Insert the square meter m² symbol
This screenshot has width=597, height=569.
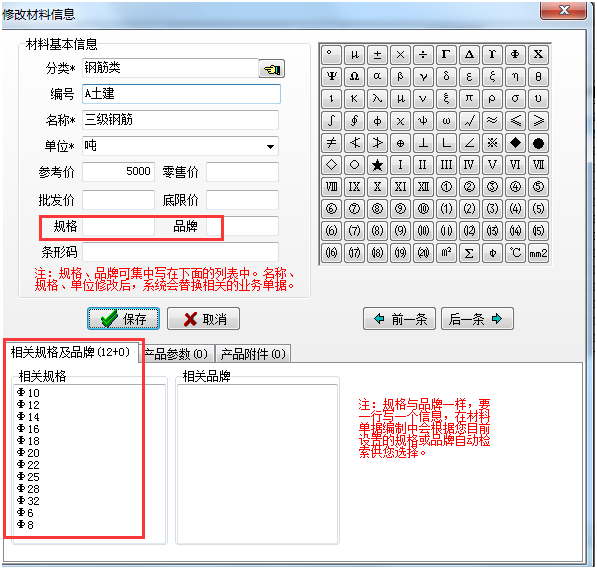tap(446, 253)
